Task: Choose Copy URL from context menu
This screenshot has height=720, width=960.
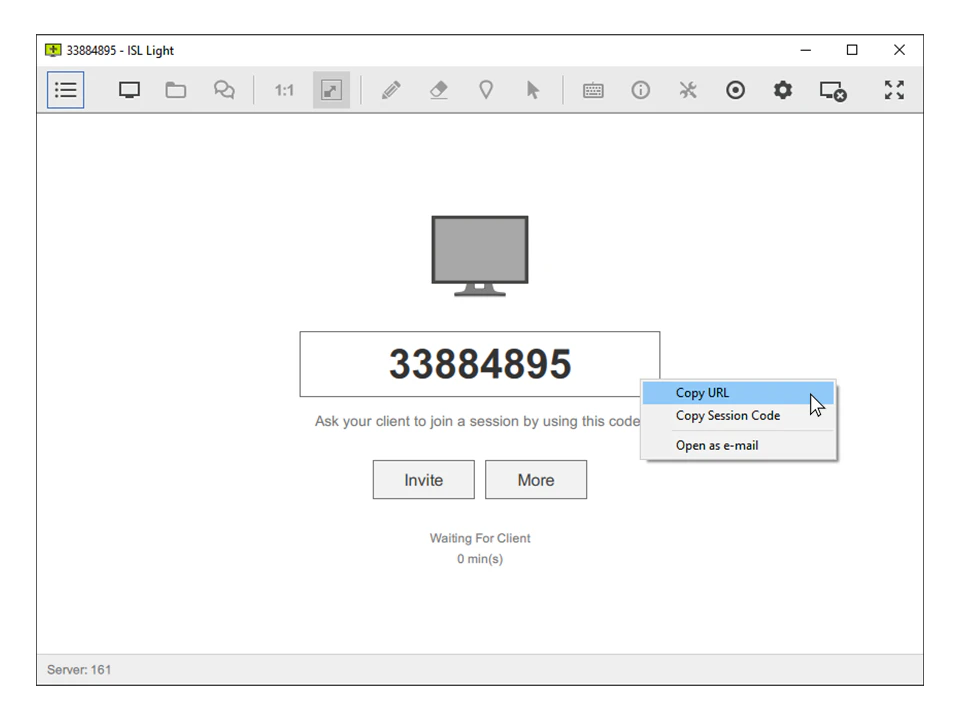Action: (703, 393)
